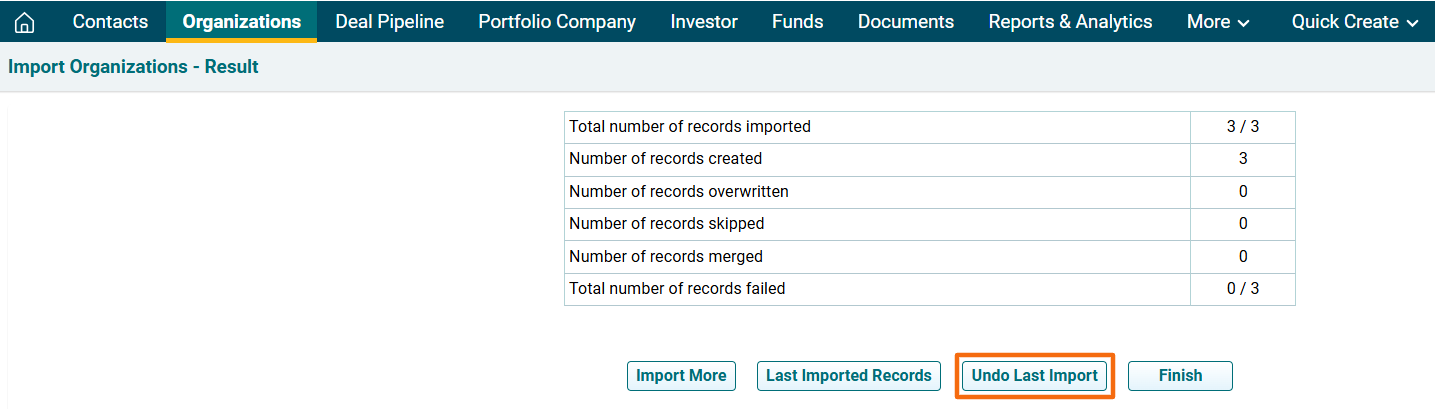Open the Quick Create dropdown

pyautogui.click(x=1355, y=22)
